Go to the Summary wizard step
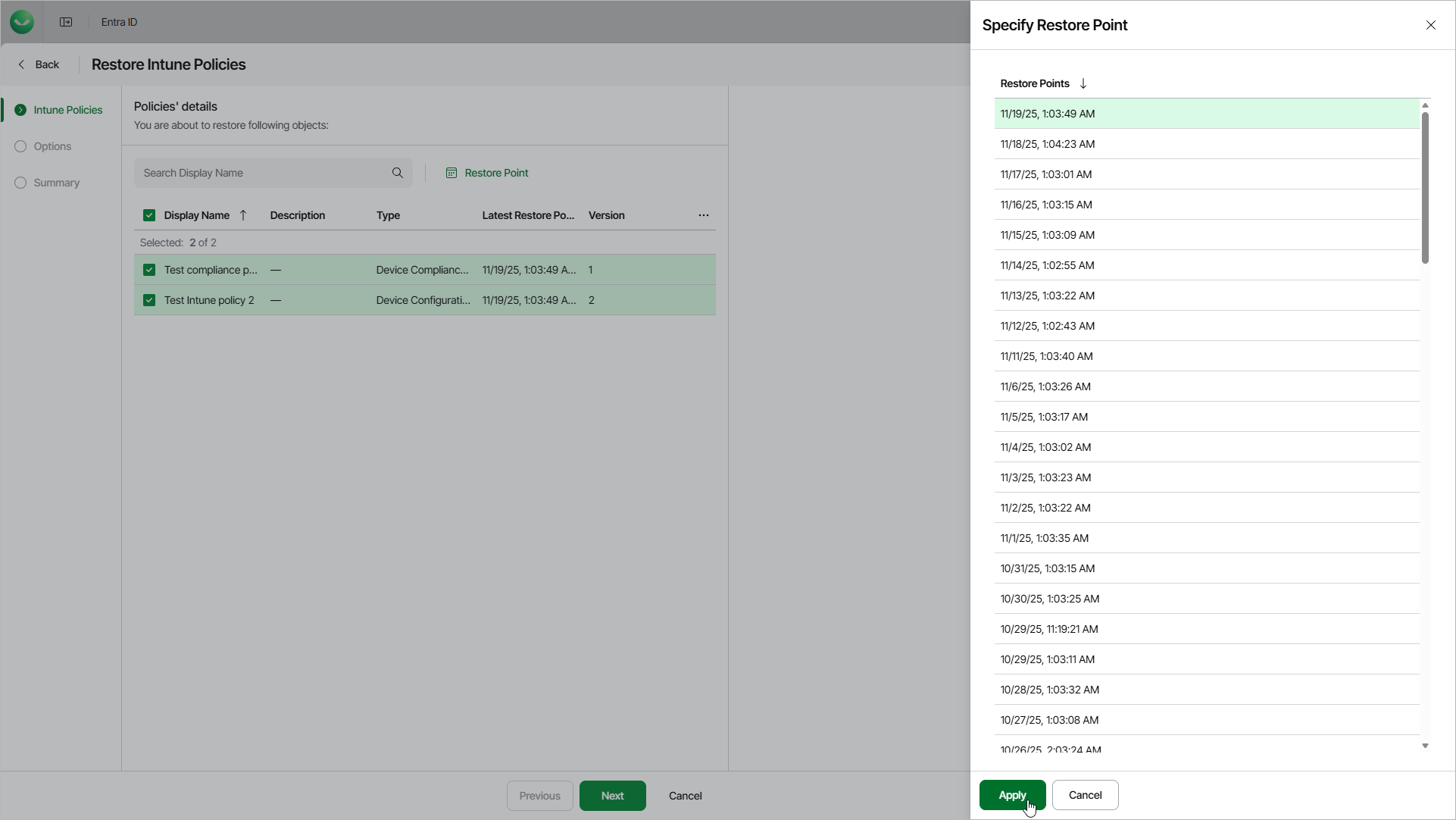Viewport: 1456px width, 820px height. 56,183
